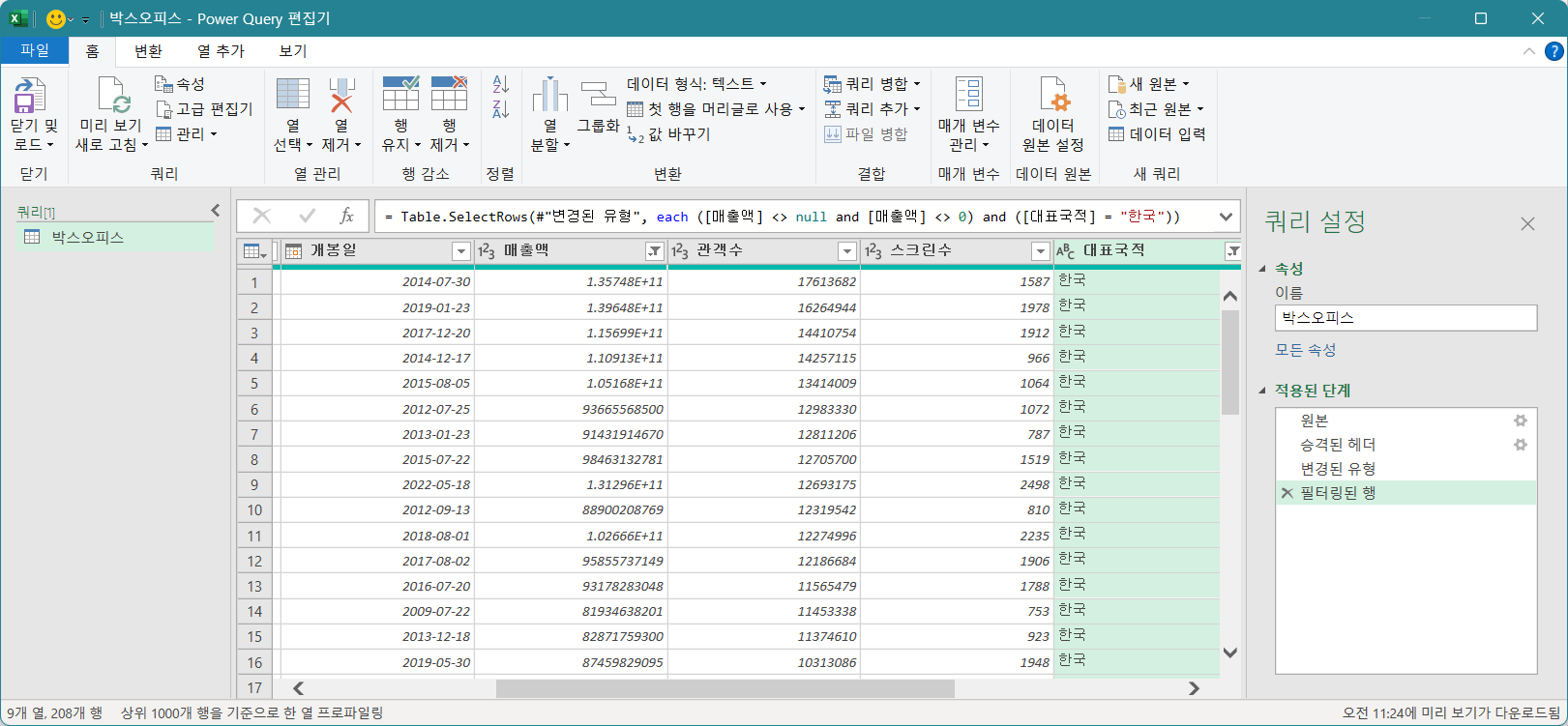Click 행 유지 keep rows icon
Image resolution: width=1568 pixels, height=726 pixels.
pos(401,94)
